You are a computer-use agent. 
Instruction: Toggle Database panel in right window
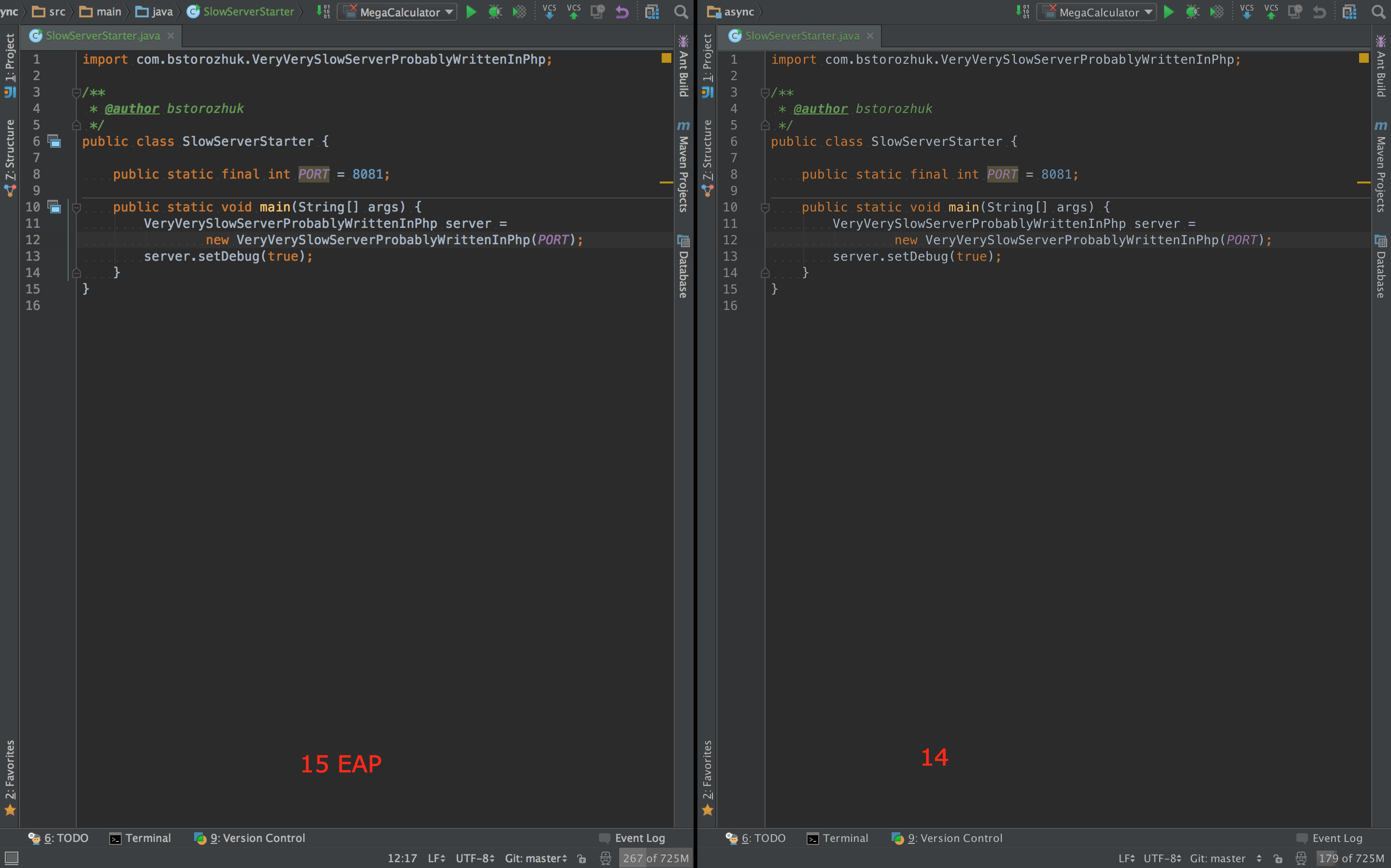1381,266
